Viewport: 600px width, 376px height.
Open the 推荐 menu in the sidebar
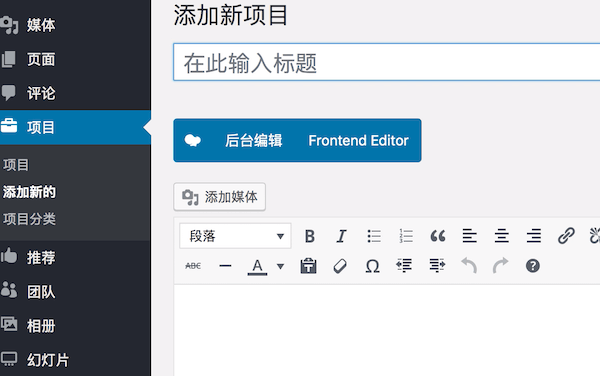[x=75, y=257]
